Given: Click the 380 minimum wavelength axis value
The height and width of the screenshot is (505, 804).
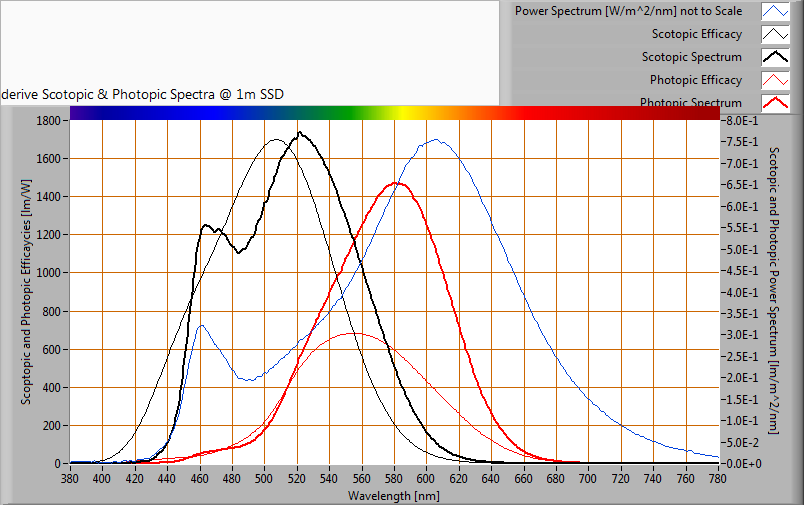Looking at the screenshot, I should (70, 481).
